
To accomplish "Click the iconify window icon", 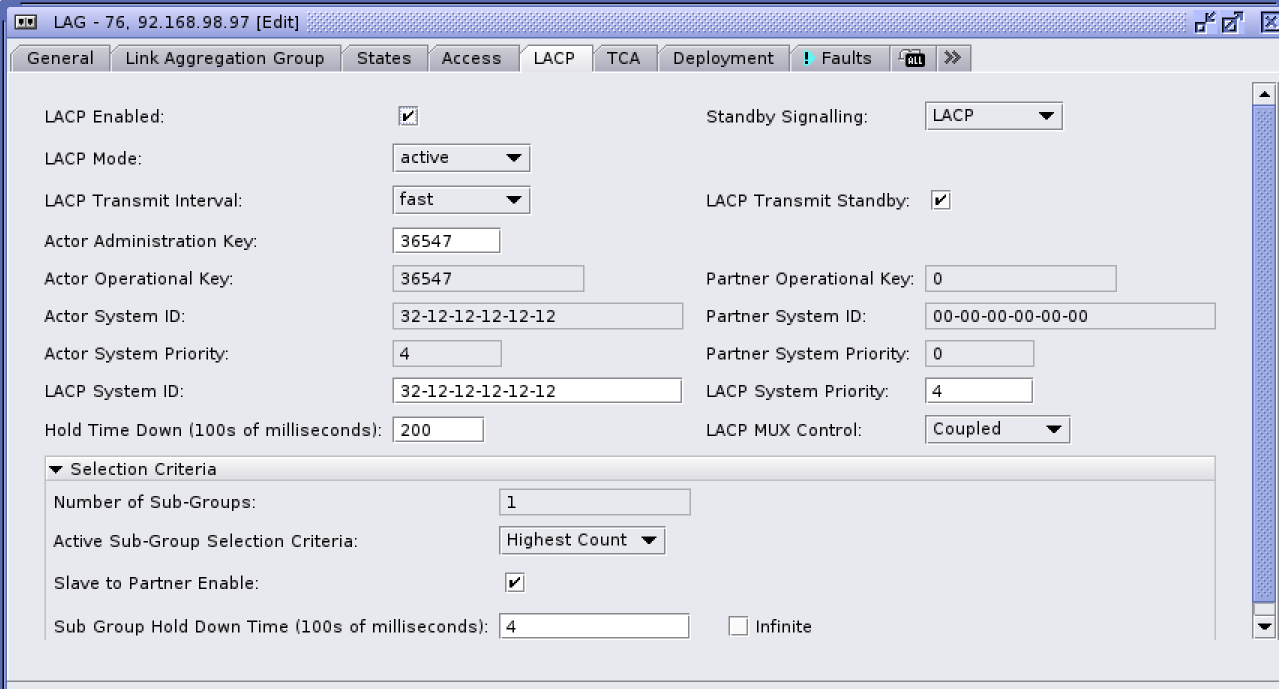I will pyautogui.click(x=1206, y=22).
